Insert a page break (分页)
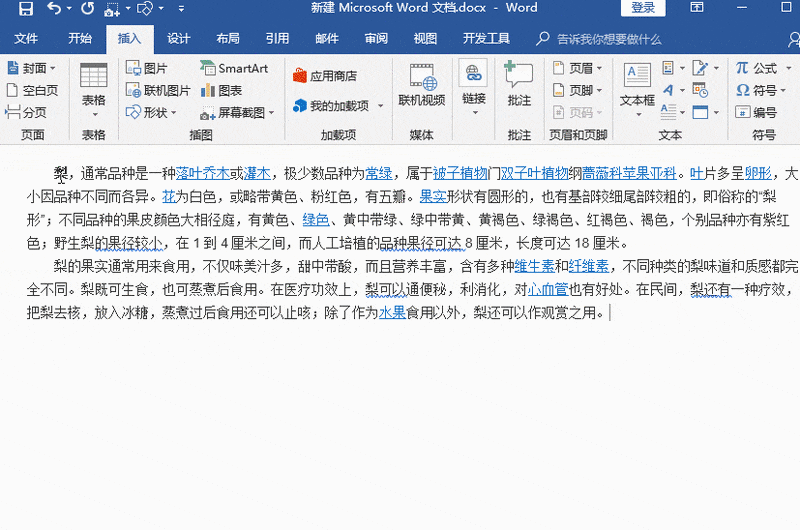The height and width of the screenshot is (530, 800). 27,112
